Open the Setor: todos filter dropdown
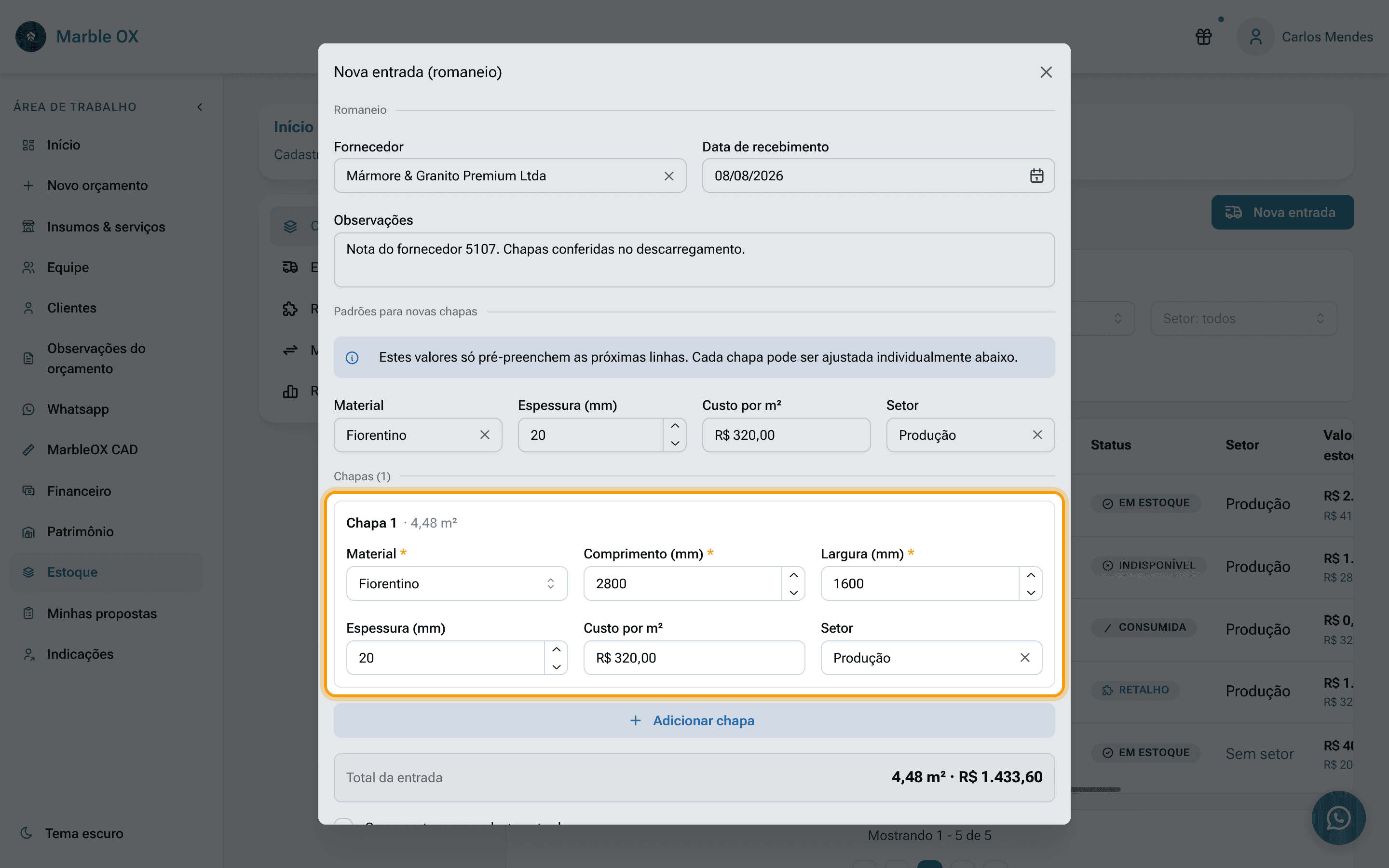 pos(1244,319)
